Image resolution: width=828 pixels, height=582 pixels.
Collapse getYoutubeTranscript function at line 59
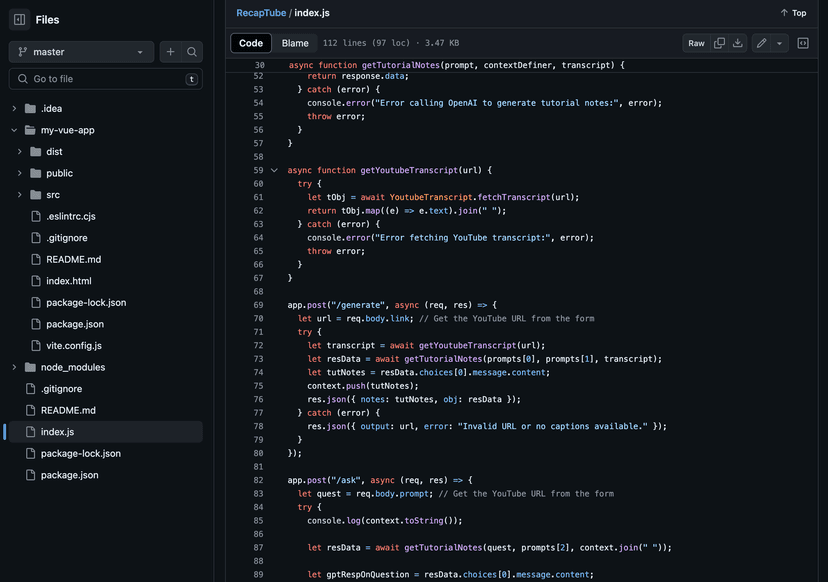pyautogui.click(x=274, y=170)
